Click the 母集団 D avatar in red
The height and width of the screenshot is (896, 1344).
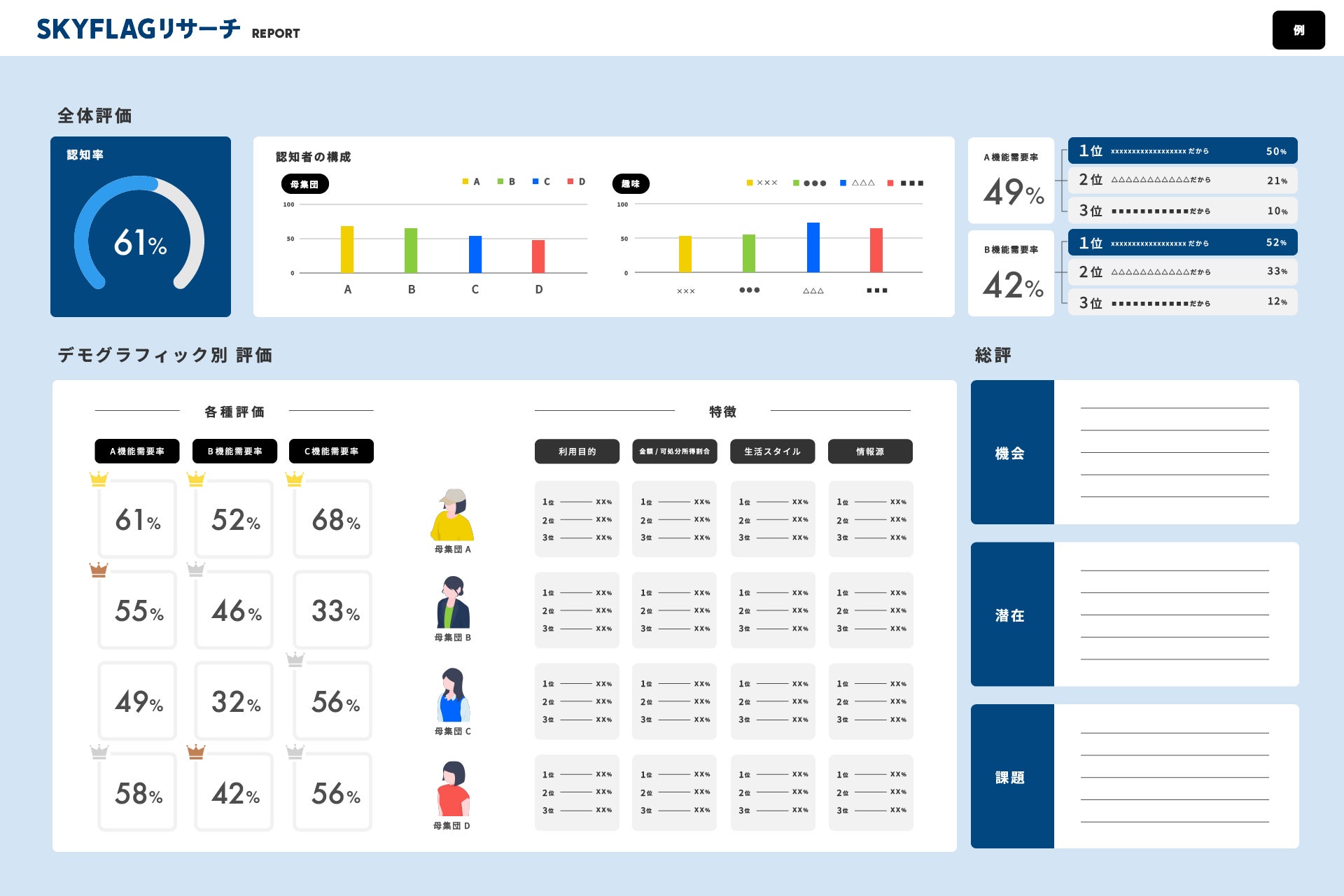(x=453, y=789)
